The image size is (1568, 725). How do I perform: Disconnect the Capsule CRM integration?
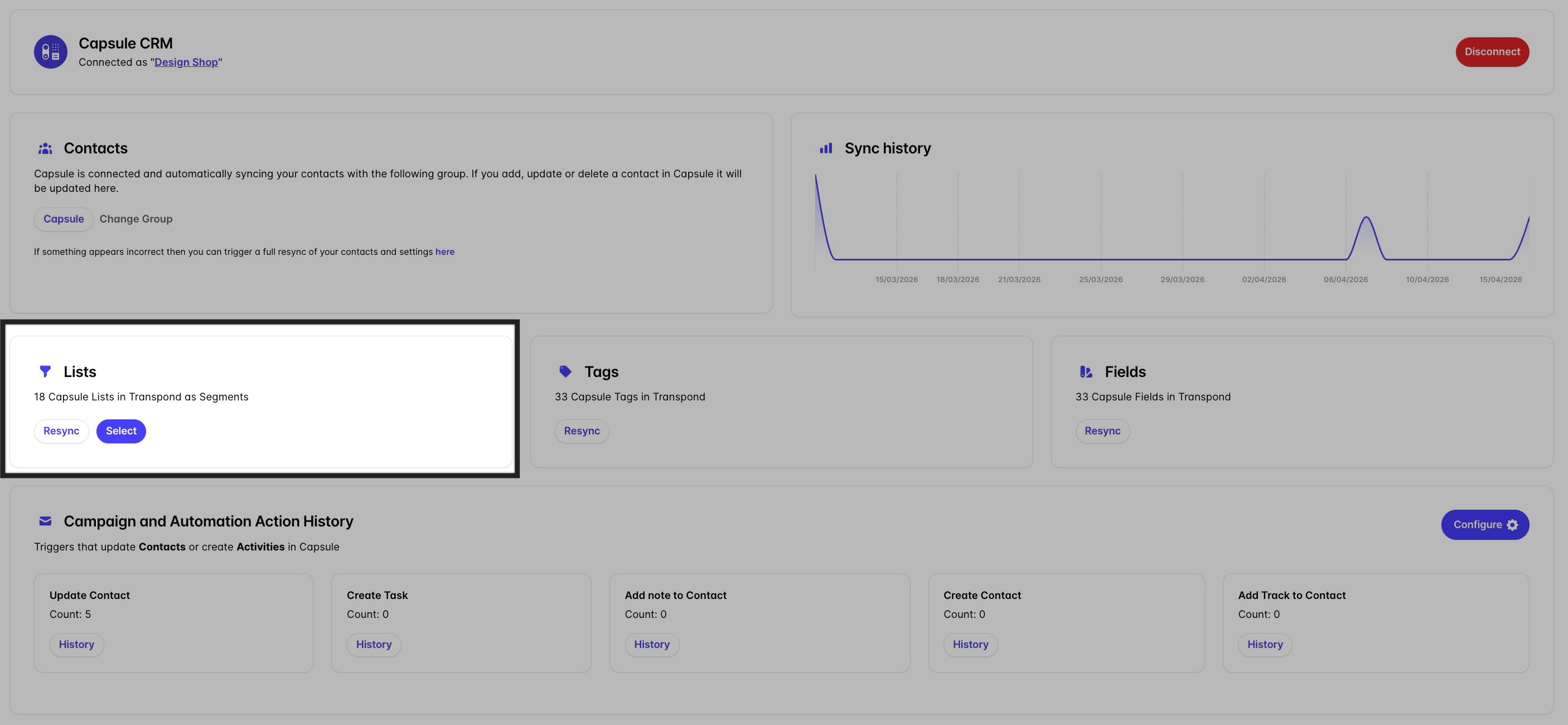[x=1492, y=52]
